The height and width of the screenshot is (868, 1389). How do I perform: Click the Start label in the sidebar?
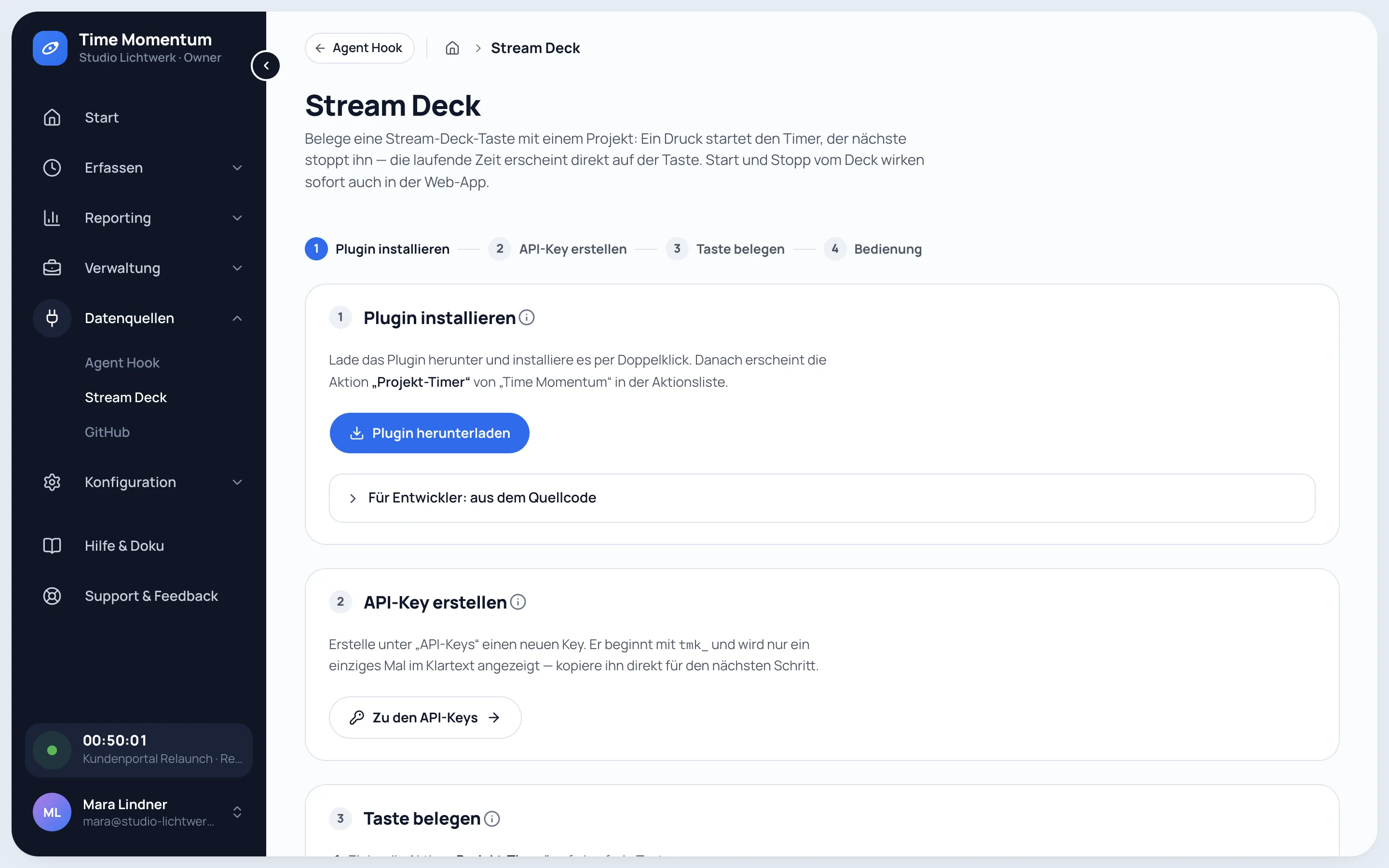pyautogui.click(x=102, y=118)
